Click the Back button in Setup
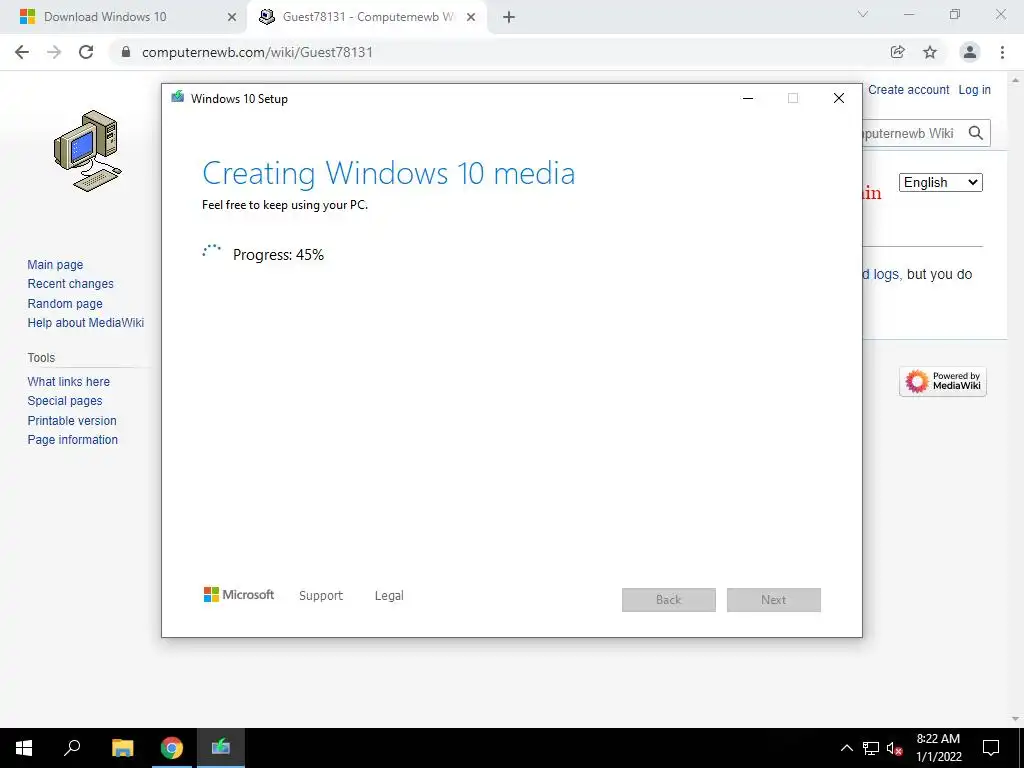Viewport: 1024px width, 768px height. click(669, 600)
